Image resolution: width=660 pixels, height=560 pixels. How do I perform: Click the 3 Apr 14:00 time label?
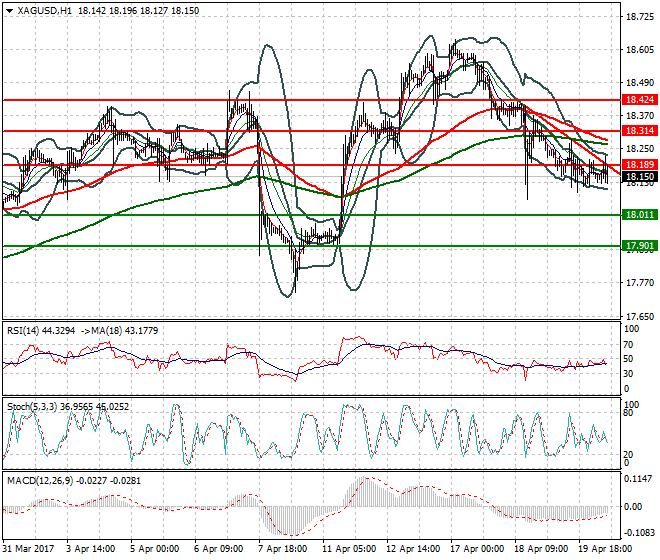tap(90, 549)
